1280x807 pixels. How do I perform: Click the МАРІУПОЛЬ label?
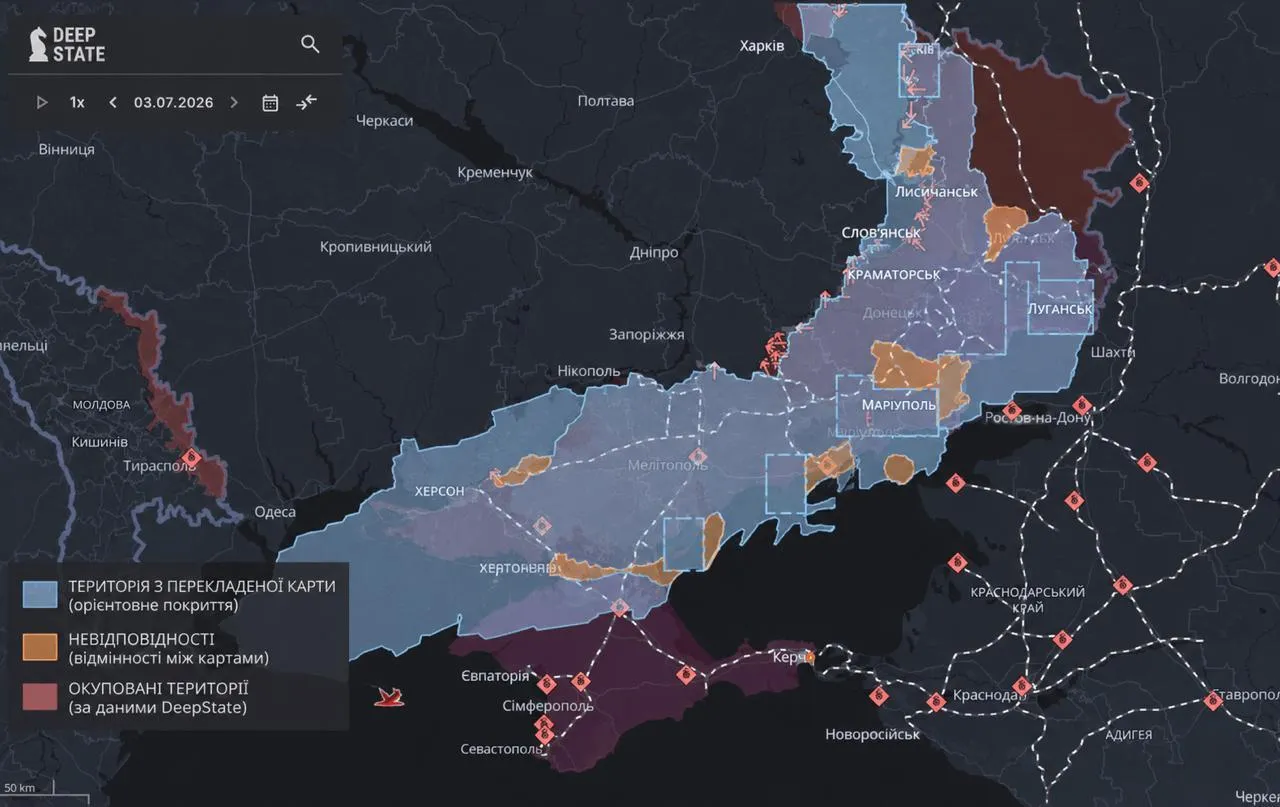(899, 405)
